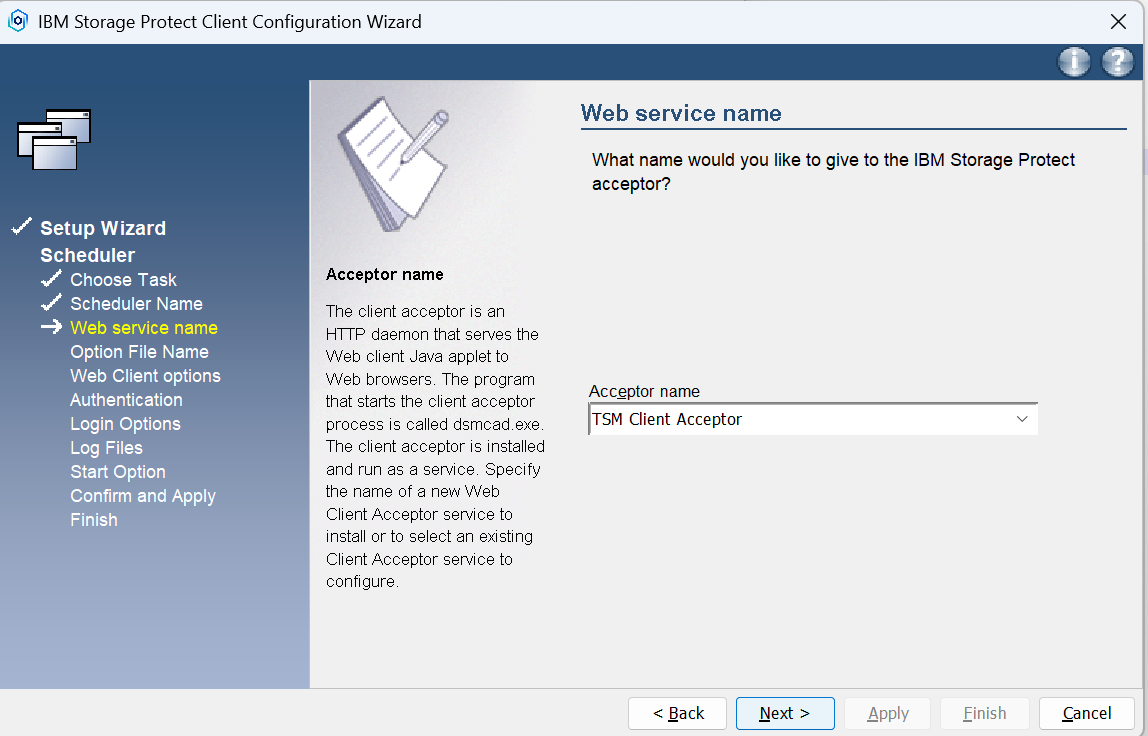The image size is (1148, 736).
Task: Select Confirm and Apply step
Action: coord(143,496)
